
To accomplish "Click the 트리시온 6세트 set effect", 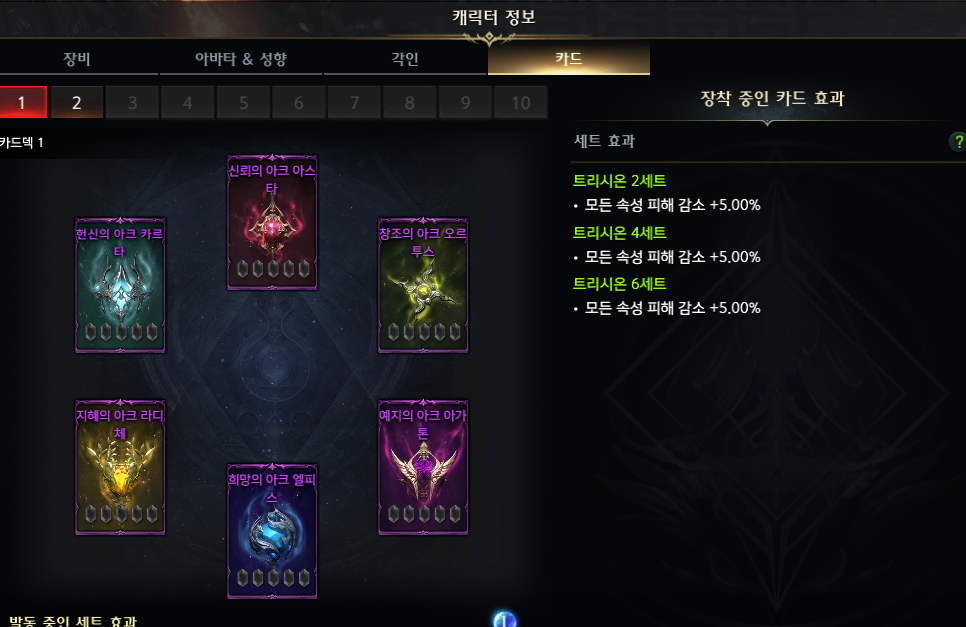I will pos(620,283).
